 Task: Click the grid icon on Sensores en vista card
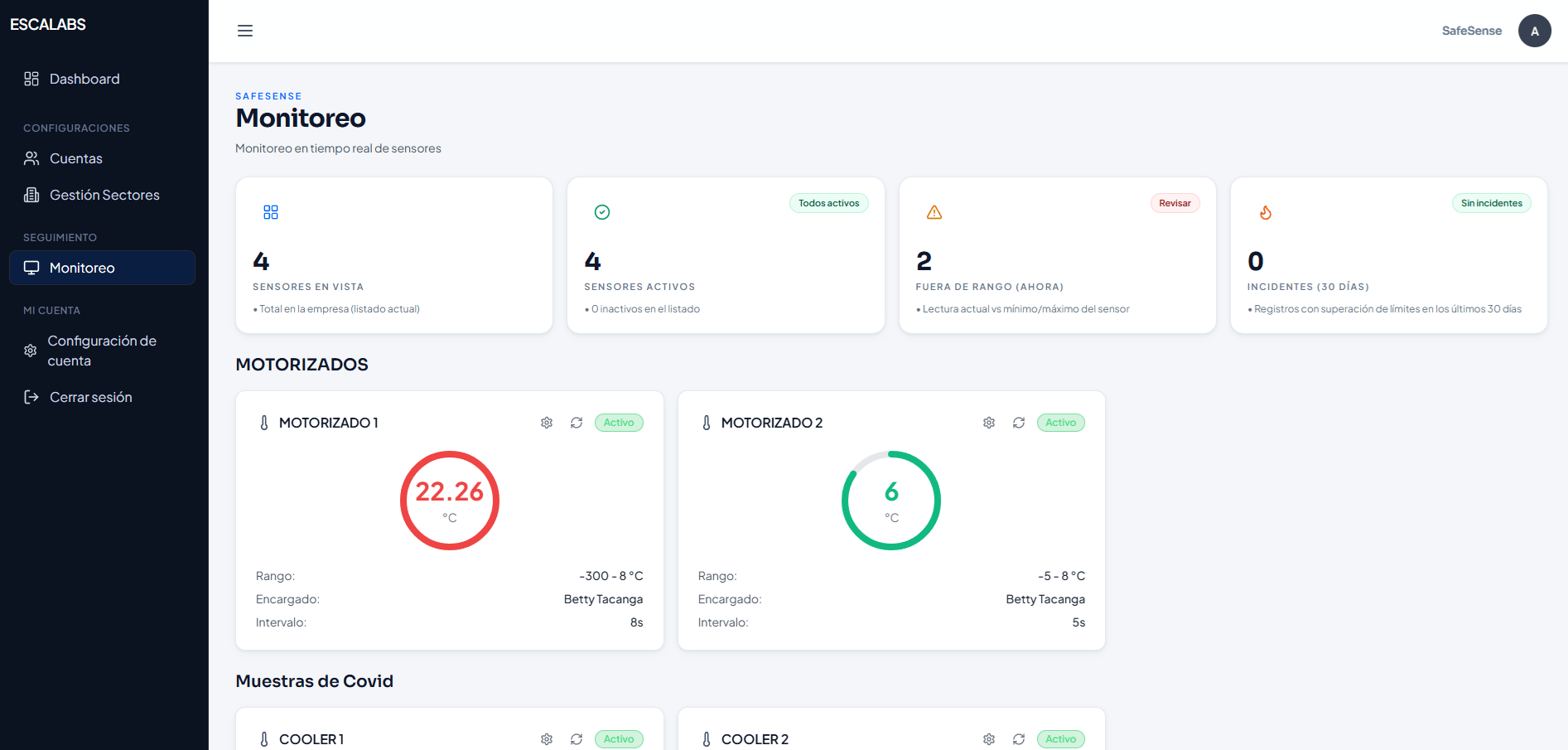point(271,212)
